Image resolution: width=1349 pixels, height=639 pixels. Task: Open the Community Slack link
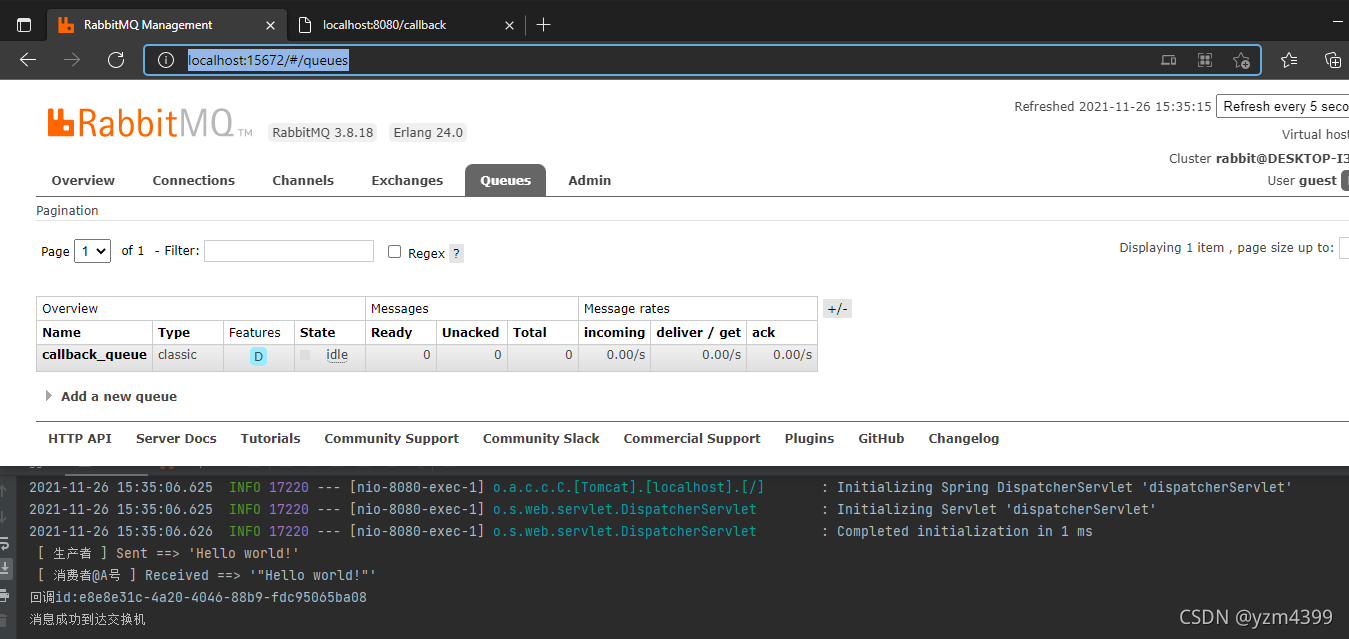point(541,438)
